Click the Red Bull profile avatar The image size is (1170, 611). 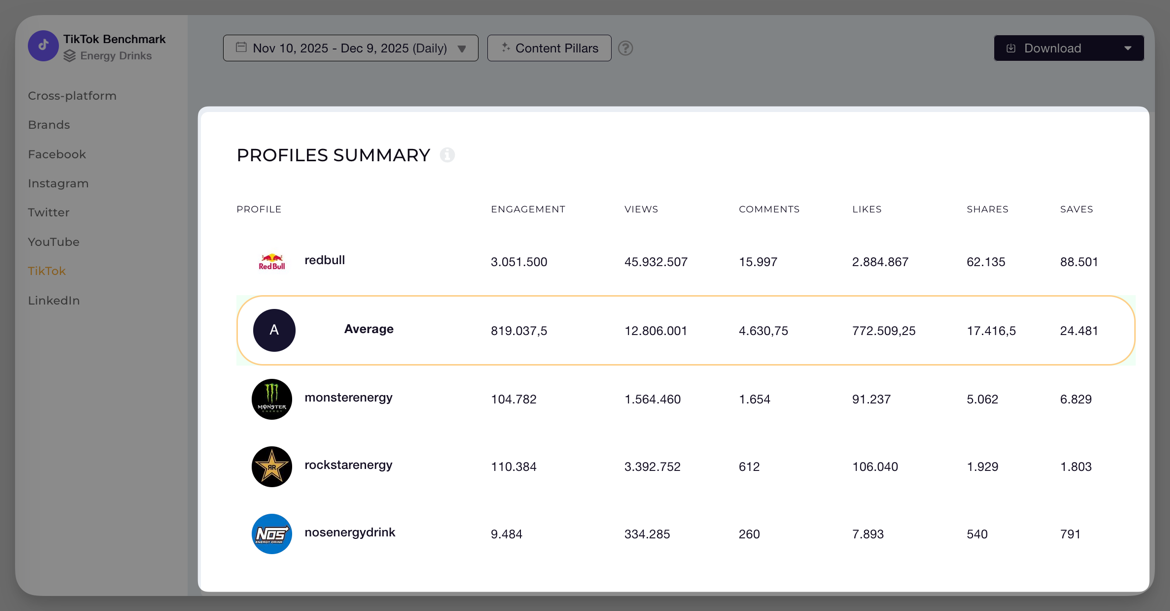coord(270,261)
